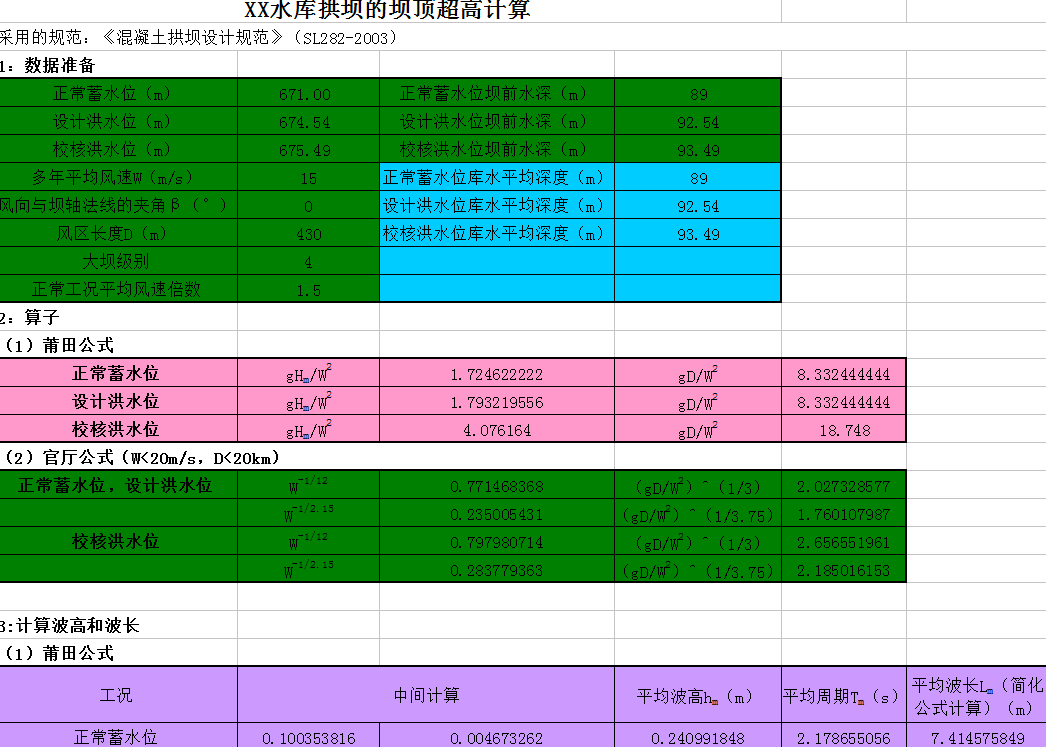Click the cell showing 4.076164
This screenshot has width=1046, height=747.
tap(496, 430)
